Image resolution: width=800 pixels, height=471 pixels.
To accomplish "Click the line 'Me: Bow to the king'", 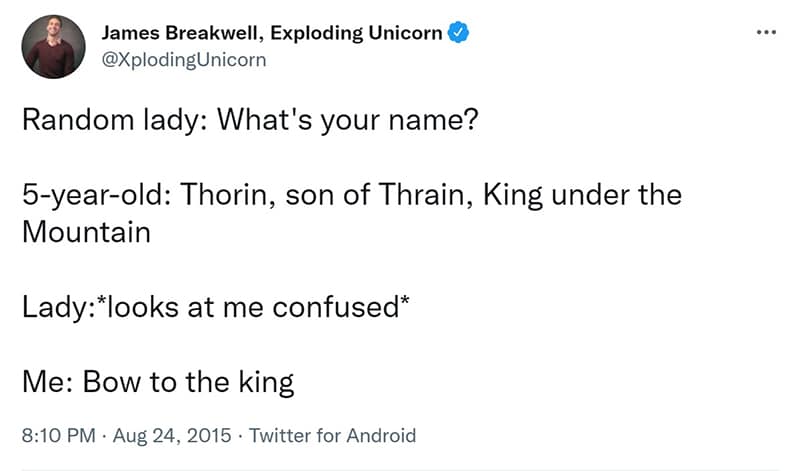I will 158,382.
